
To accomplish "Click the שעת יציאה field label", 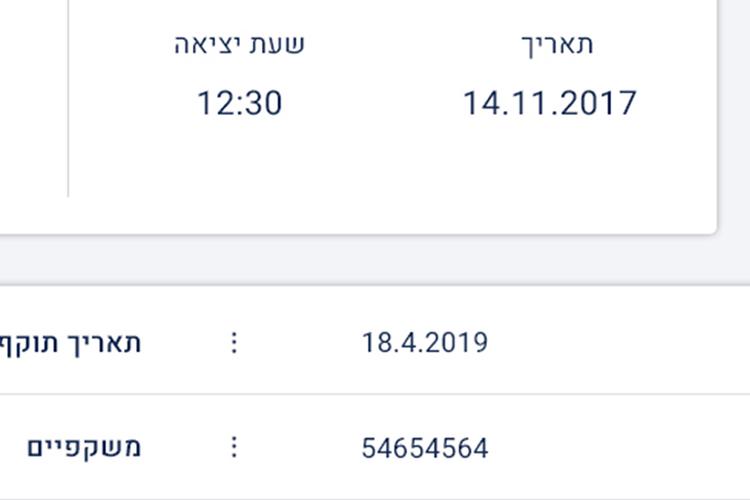I will pyautogui.click(x=239, y=44).
